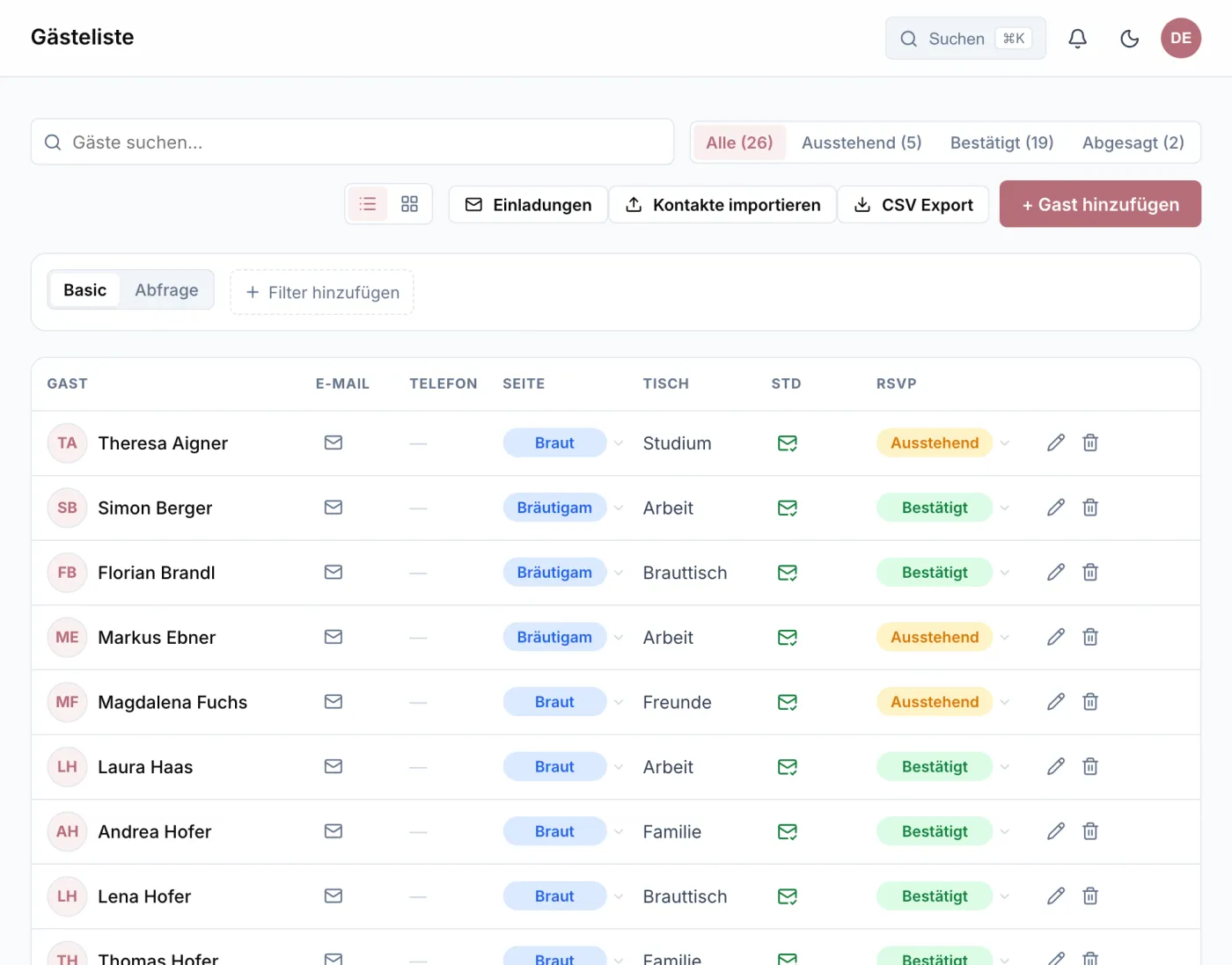
Task: Switch to grid view layout
Action: (x=409, y=204)
